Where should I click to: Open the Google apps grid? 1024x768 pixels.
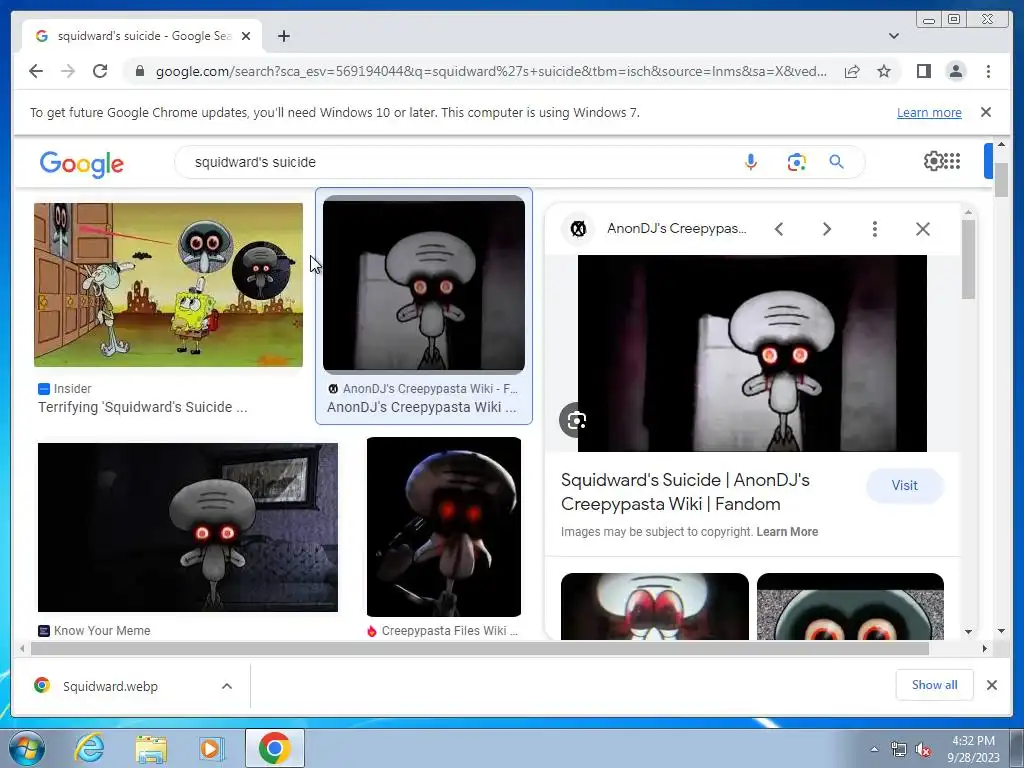[952, 161]
